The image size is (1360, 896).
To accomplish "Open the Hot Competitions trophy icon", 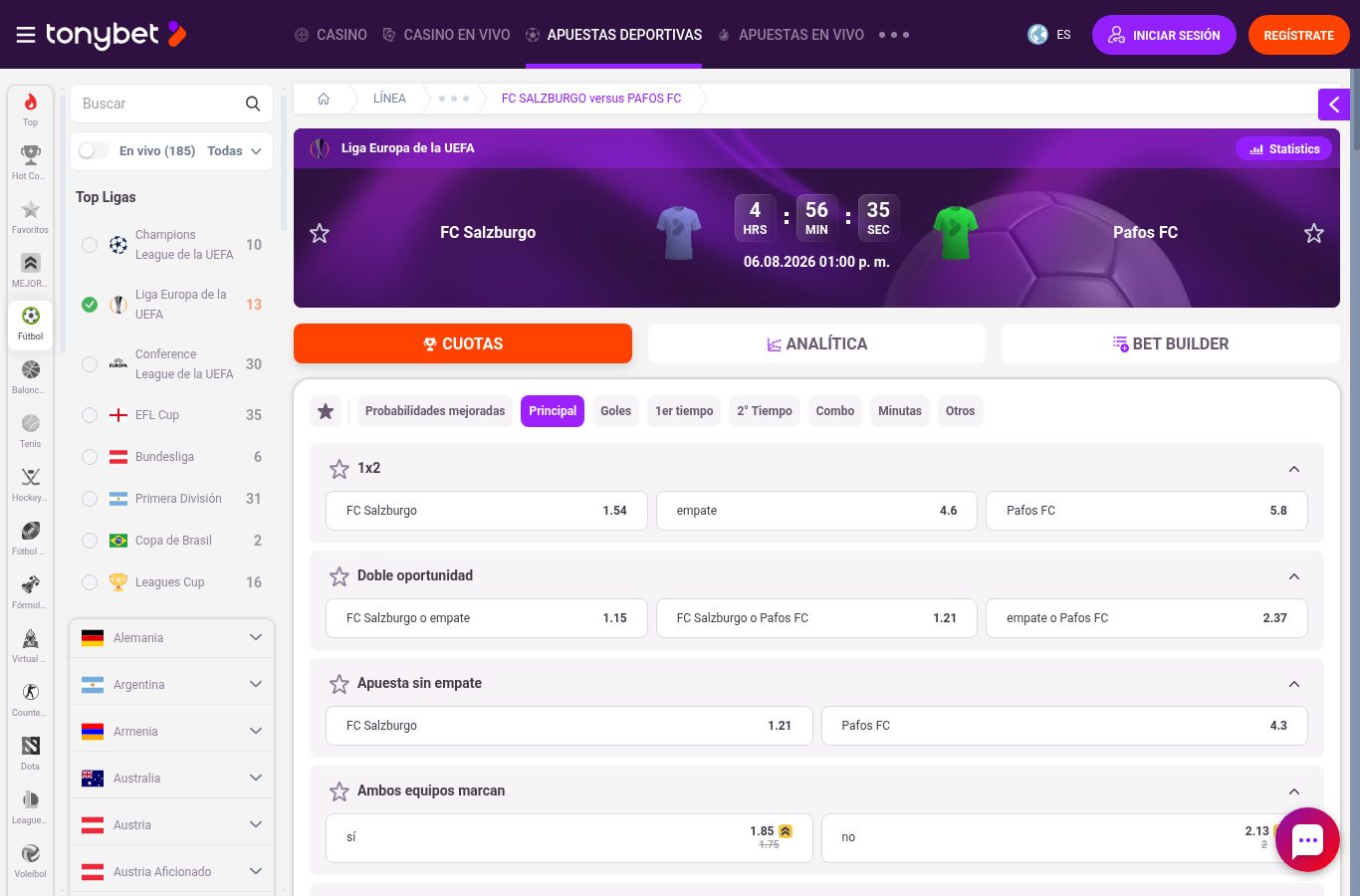I will (31, 163).
